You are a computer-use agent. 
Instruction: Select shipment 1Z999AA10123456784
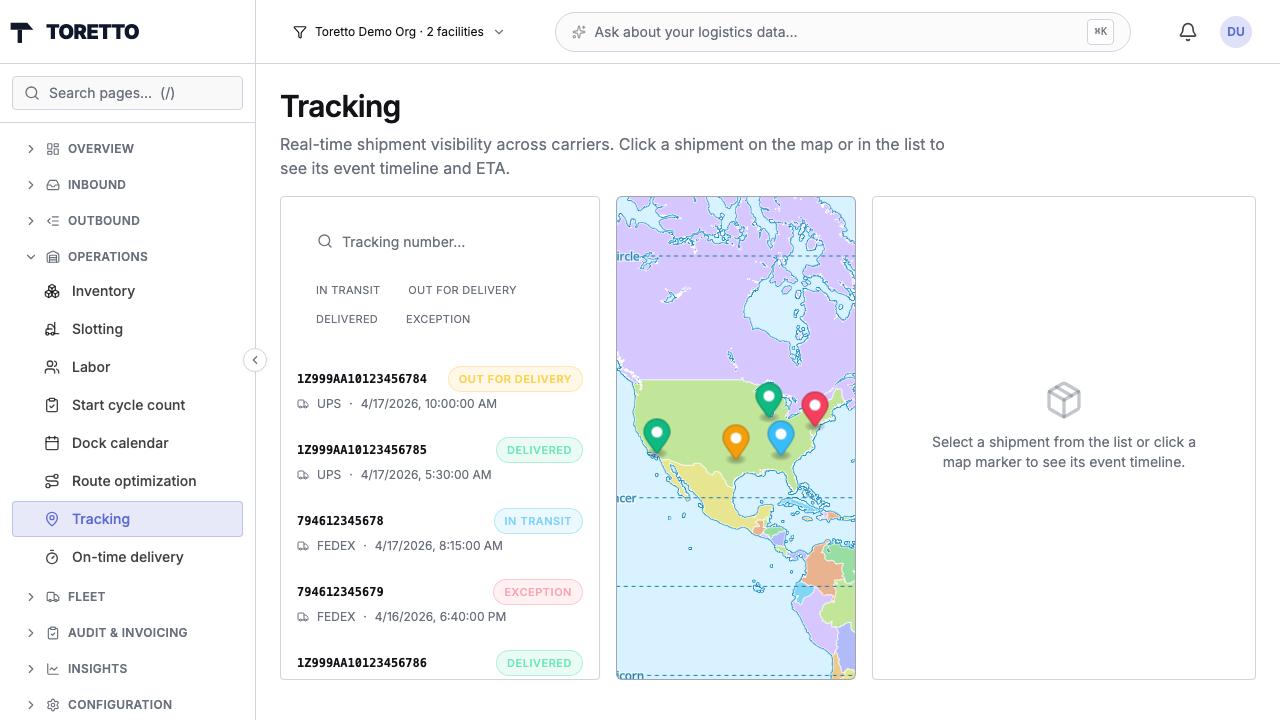pyautogui.click(x=440, y=391)
